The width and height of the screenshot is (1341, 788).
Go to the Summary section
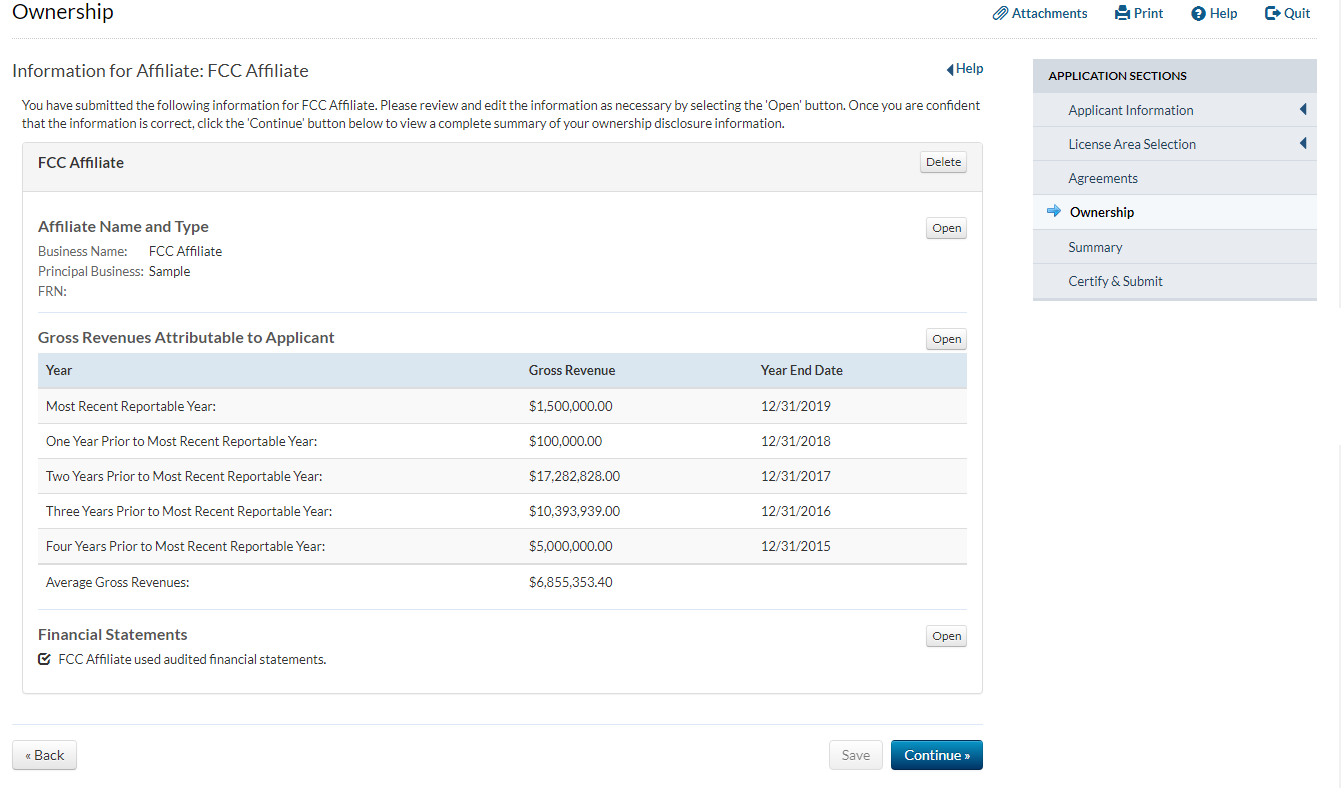1095,247
